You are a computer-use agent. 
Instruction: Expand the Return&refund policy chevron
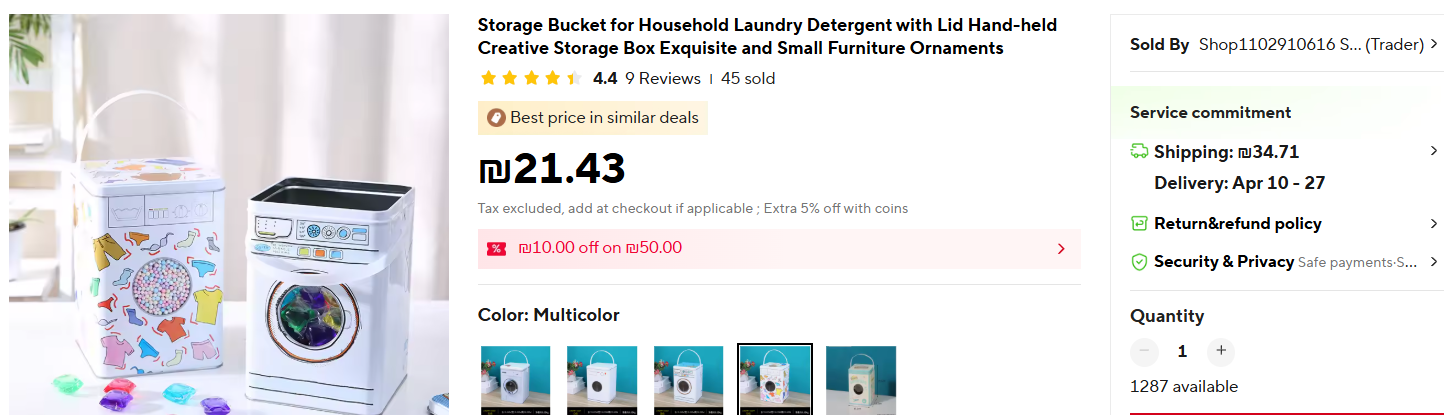tap(1434, 223)
